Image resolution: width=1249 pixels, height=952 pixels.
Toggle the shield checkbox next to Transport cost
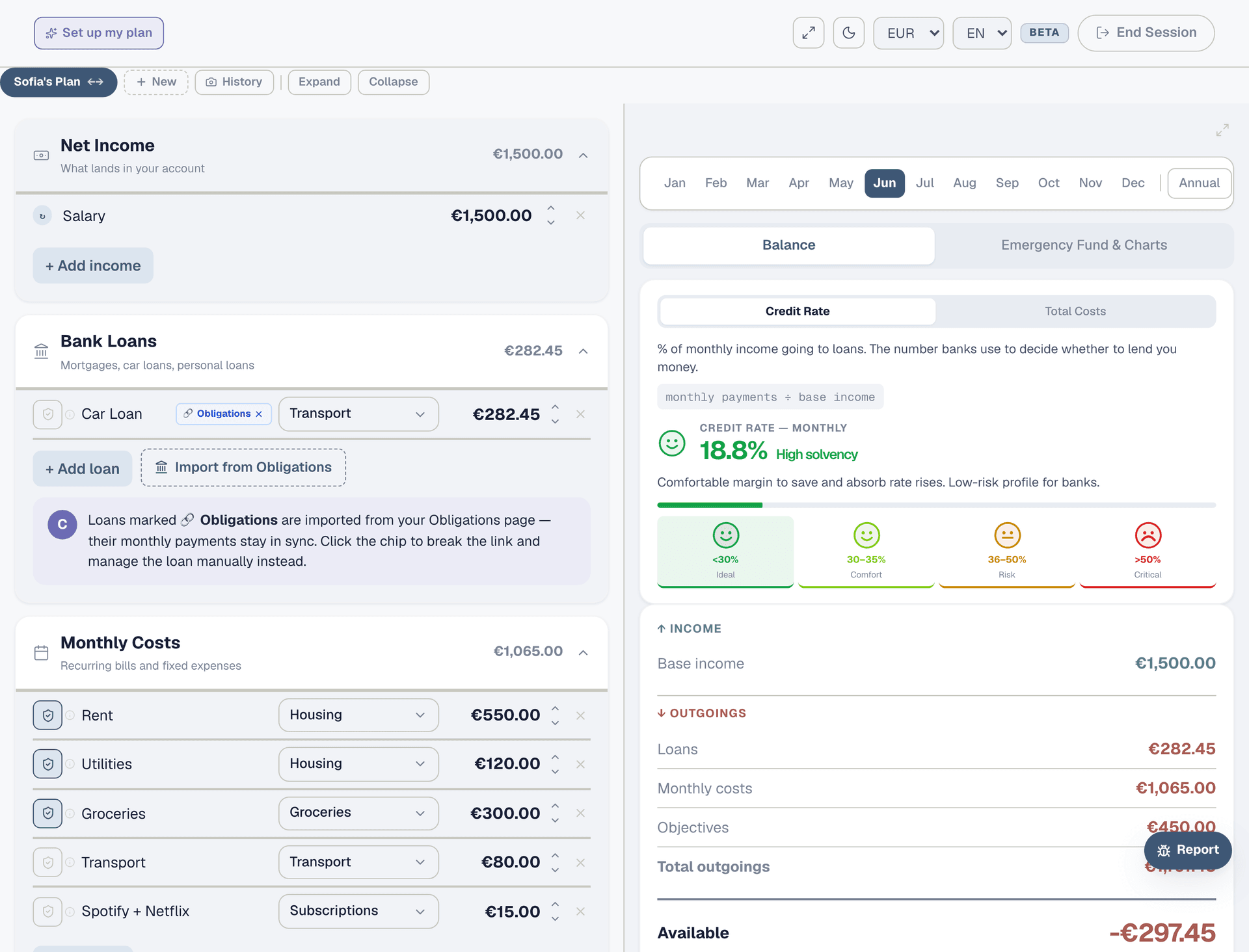coord(47,862)
